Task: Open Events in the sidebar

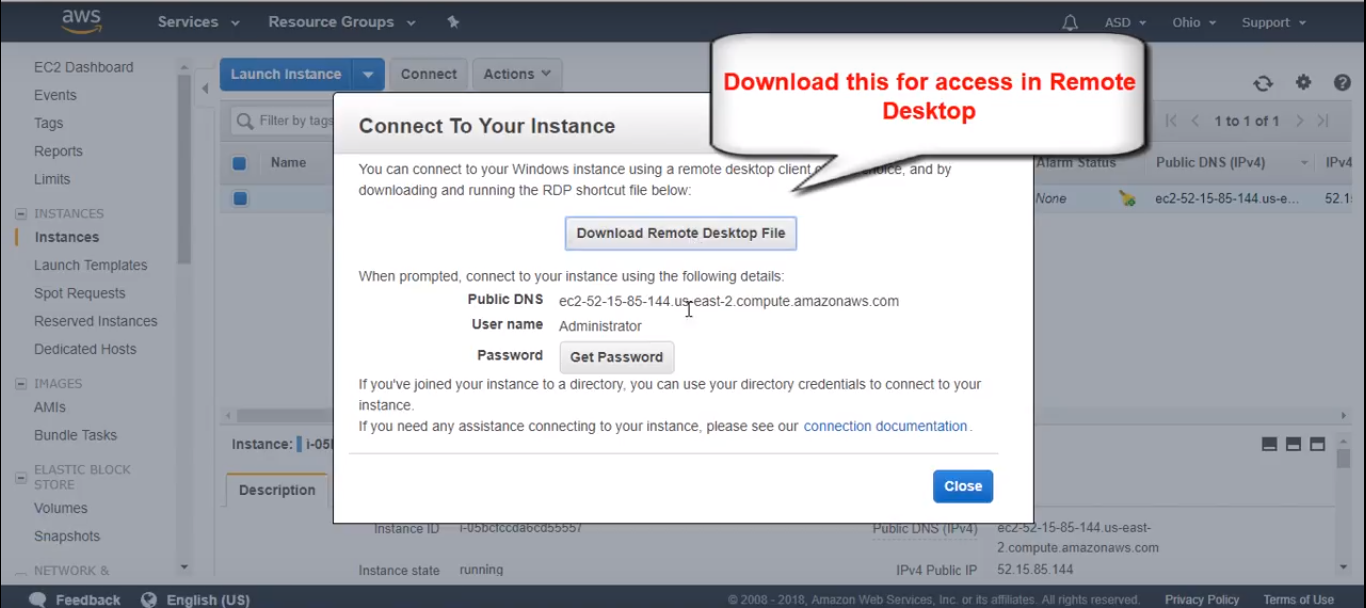Action: pyautogui.click(x=55, y=95)
